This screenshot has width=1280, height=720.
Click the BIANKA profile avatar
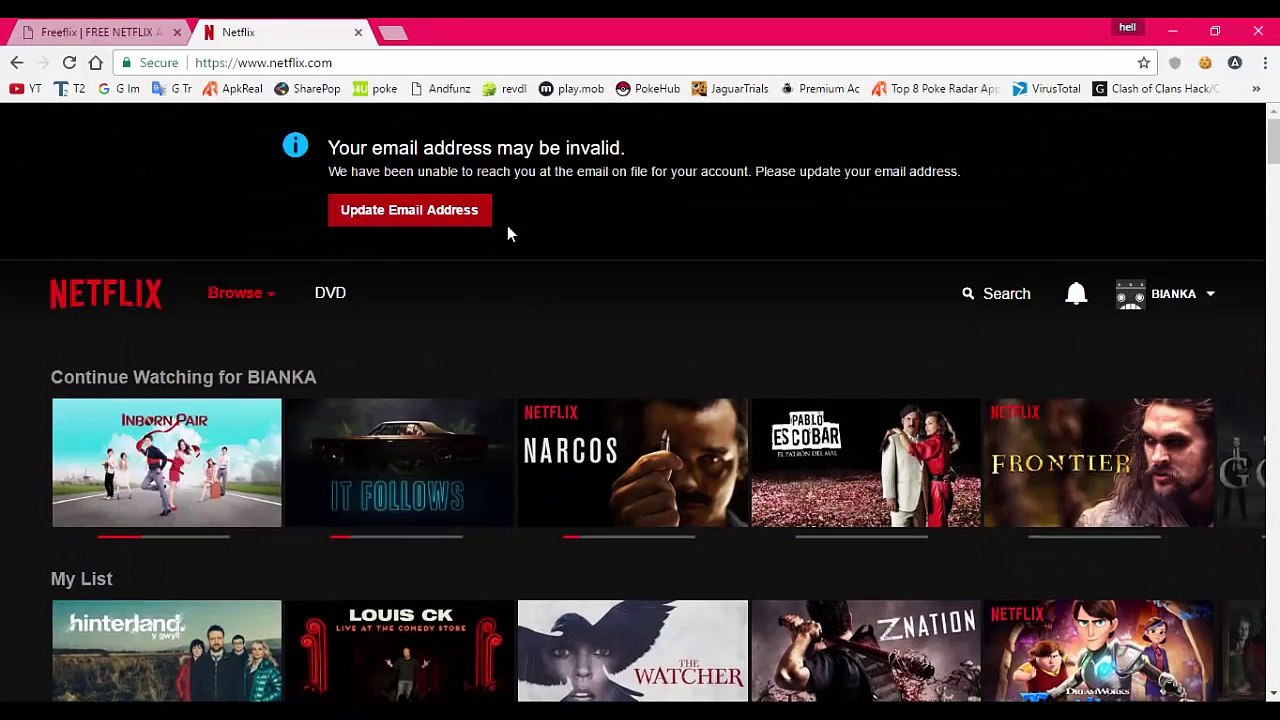(1130, 294)
